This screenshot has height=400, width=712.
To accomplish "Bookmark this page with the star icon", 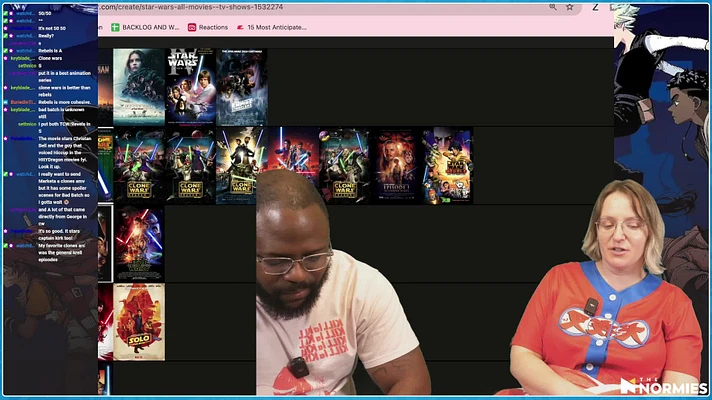I will pyautogui.click(x=570, y=7).
